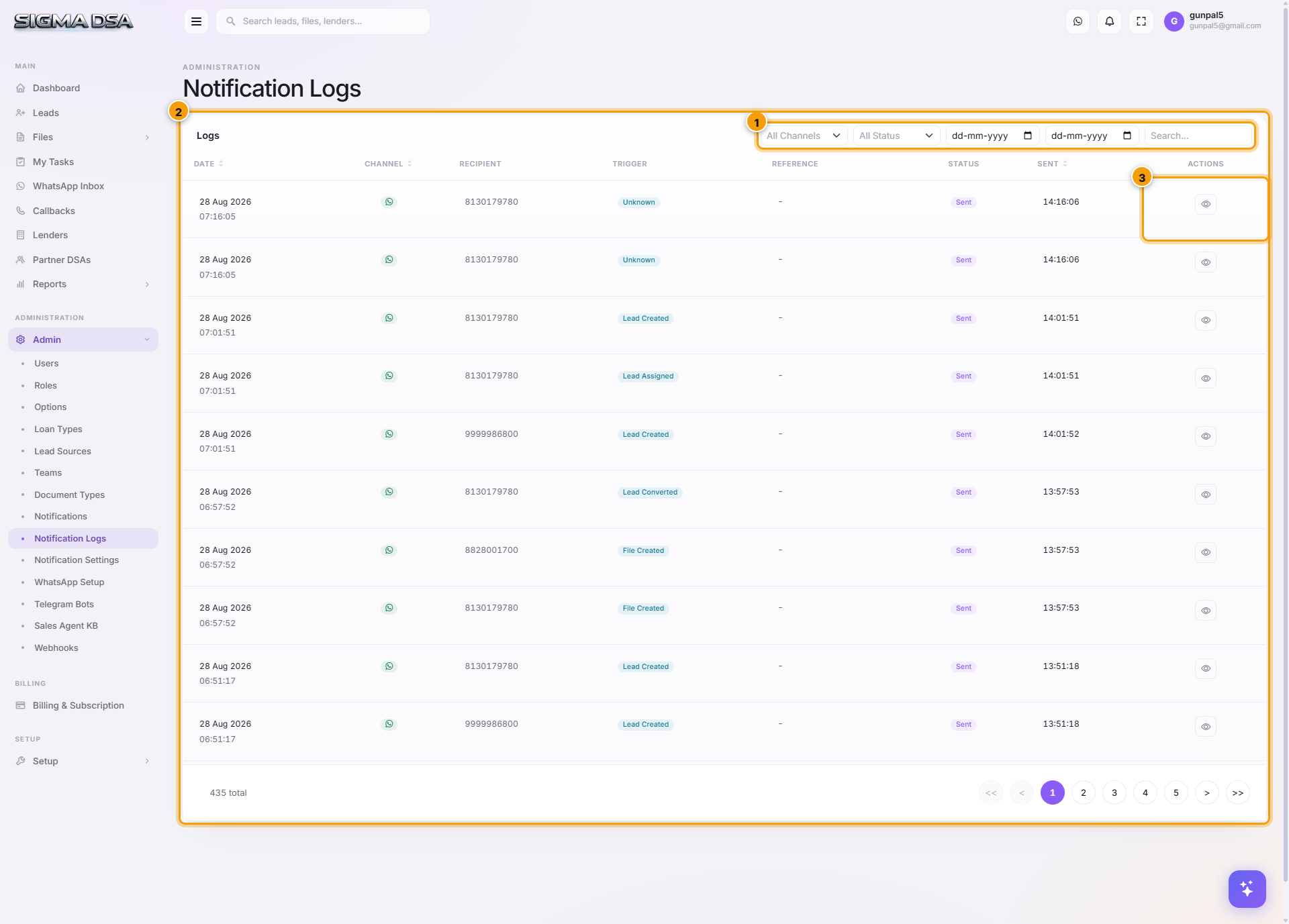Screen dimensions: 1289x924
Task: View the Lead Converted log entry
Action: click(1205, 495)
